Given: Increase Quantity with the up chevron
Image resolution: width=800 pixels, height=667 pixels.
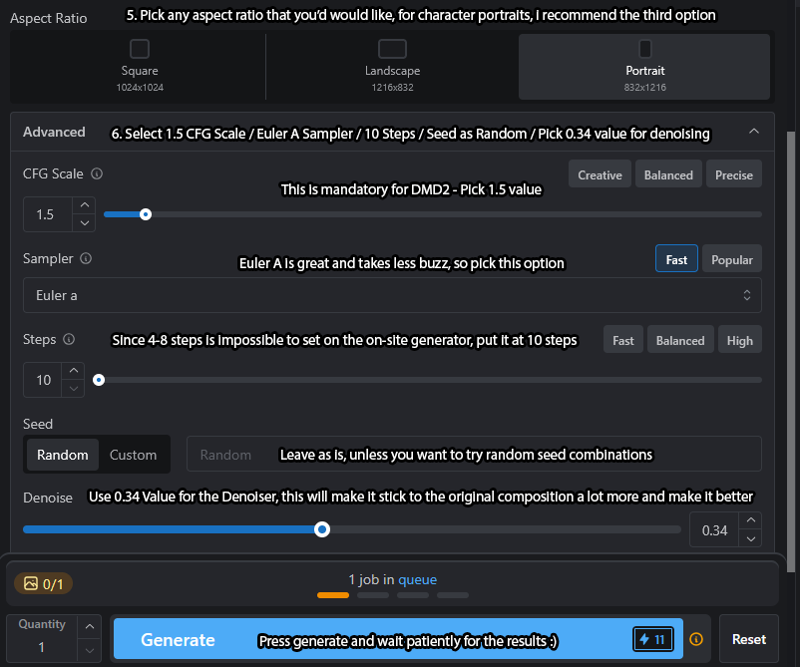Looking at the screenshot, I should tap(90, 626).
